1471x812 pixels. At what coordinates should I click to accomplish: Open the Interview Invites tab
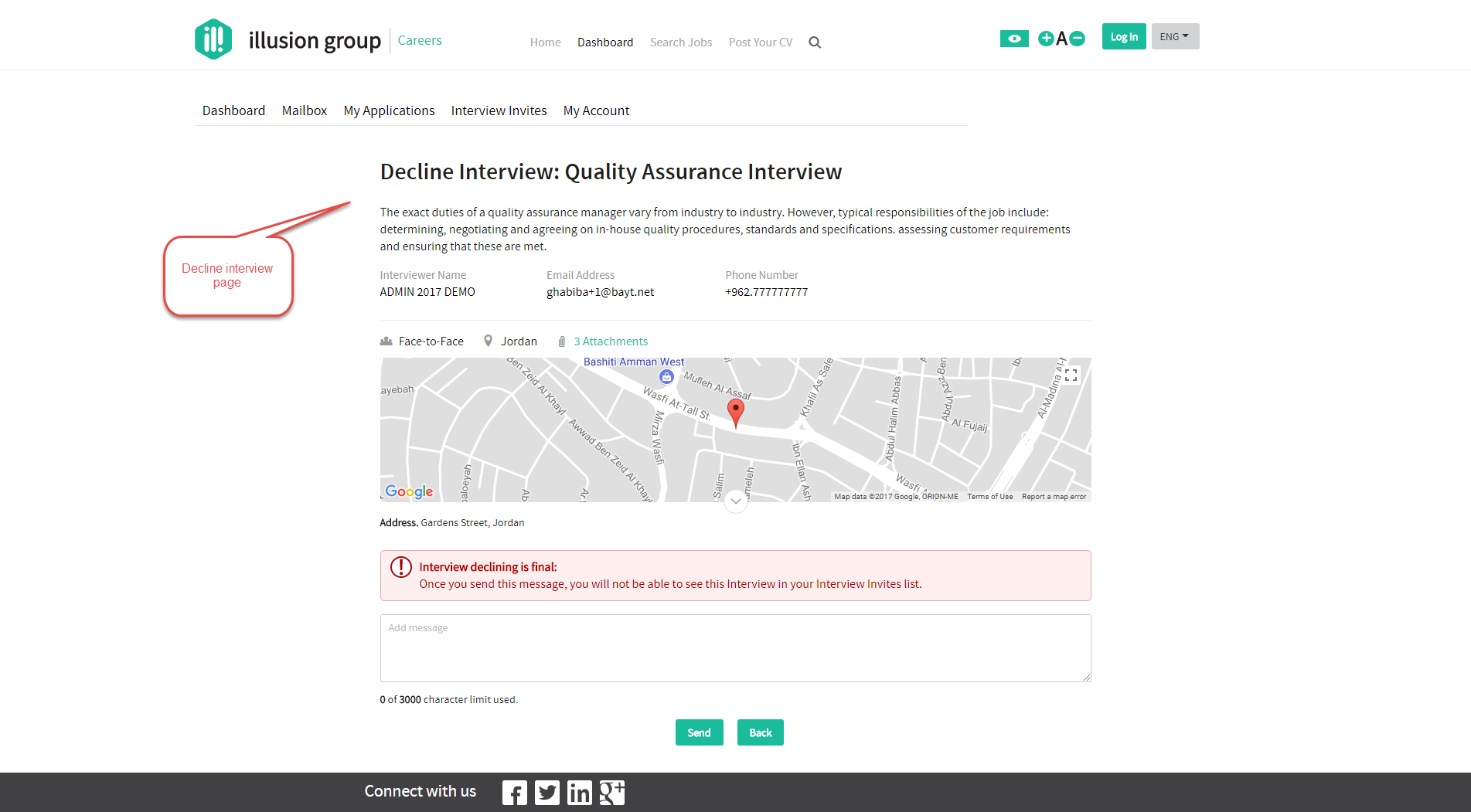coord(499,110)
